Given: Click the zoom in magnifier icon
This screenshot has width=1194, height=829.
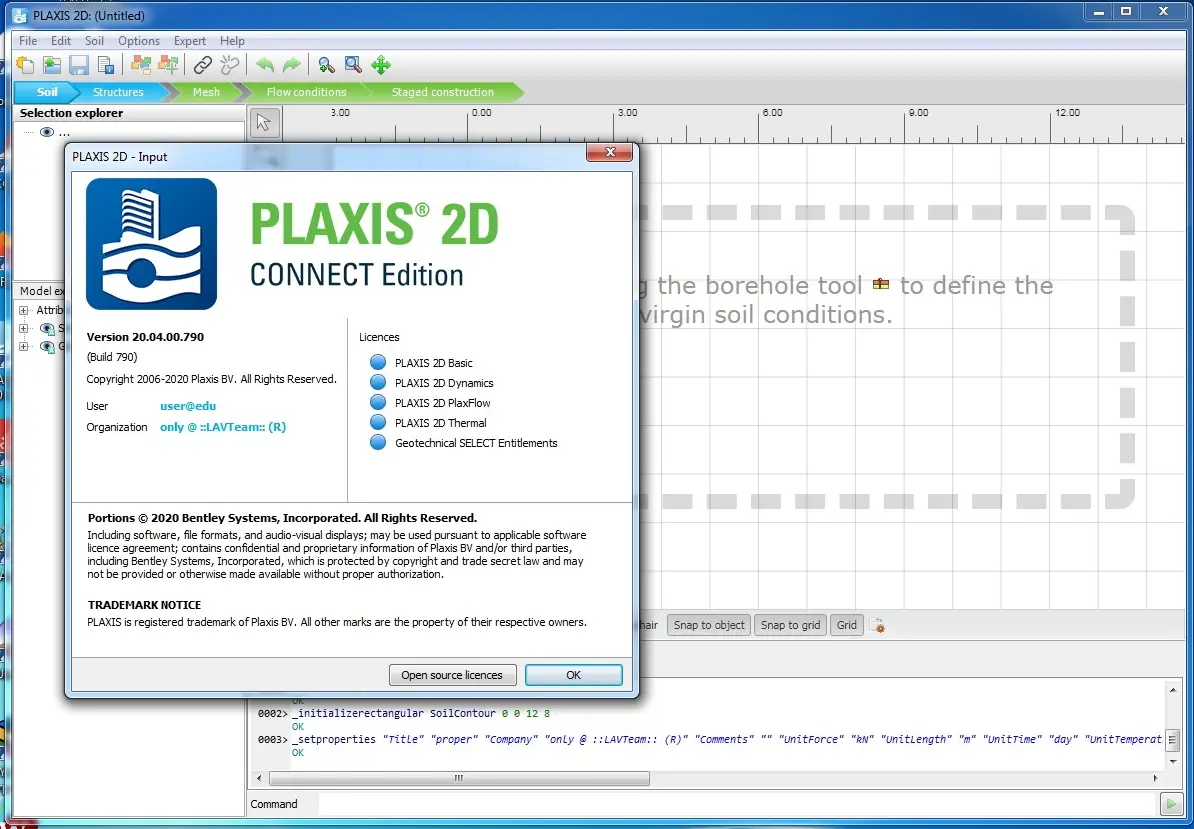Looking at the screenshot, I should click(x=327, y=65).
